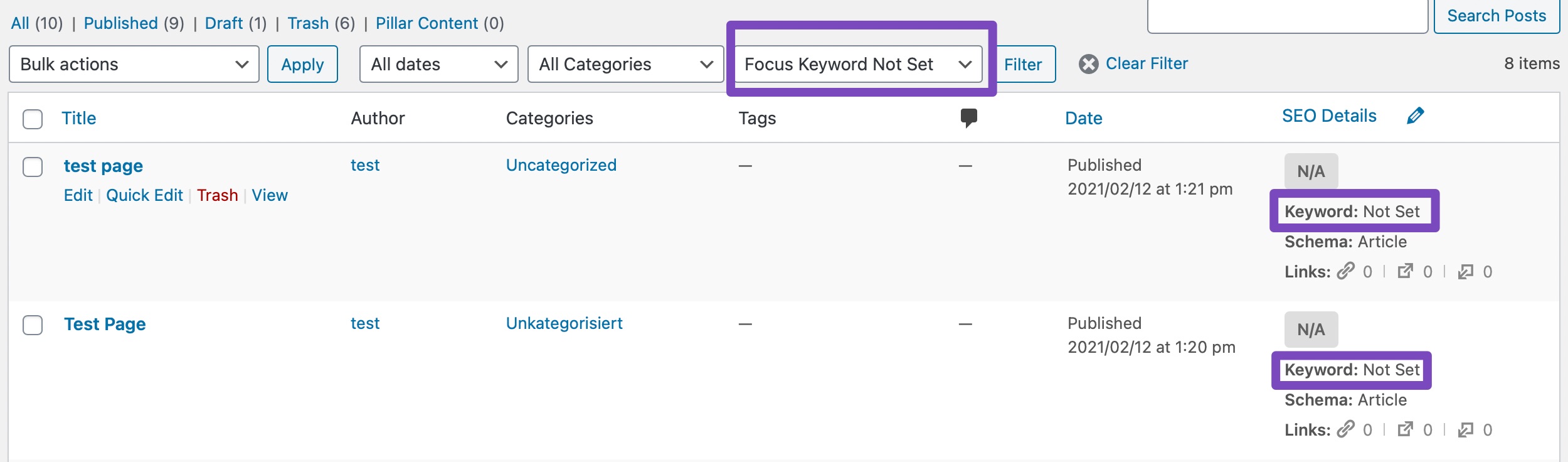Image resolution: width=1568 pixels, height=462 pixels.
Task: Click the Filter button
Action: pos(1023,64)
